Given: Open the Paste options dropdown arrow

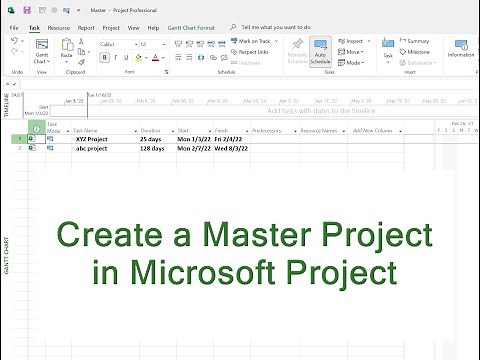Looking at the screenshot, I should pos(67,62).
